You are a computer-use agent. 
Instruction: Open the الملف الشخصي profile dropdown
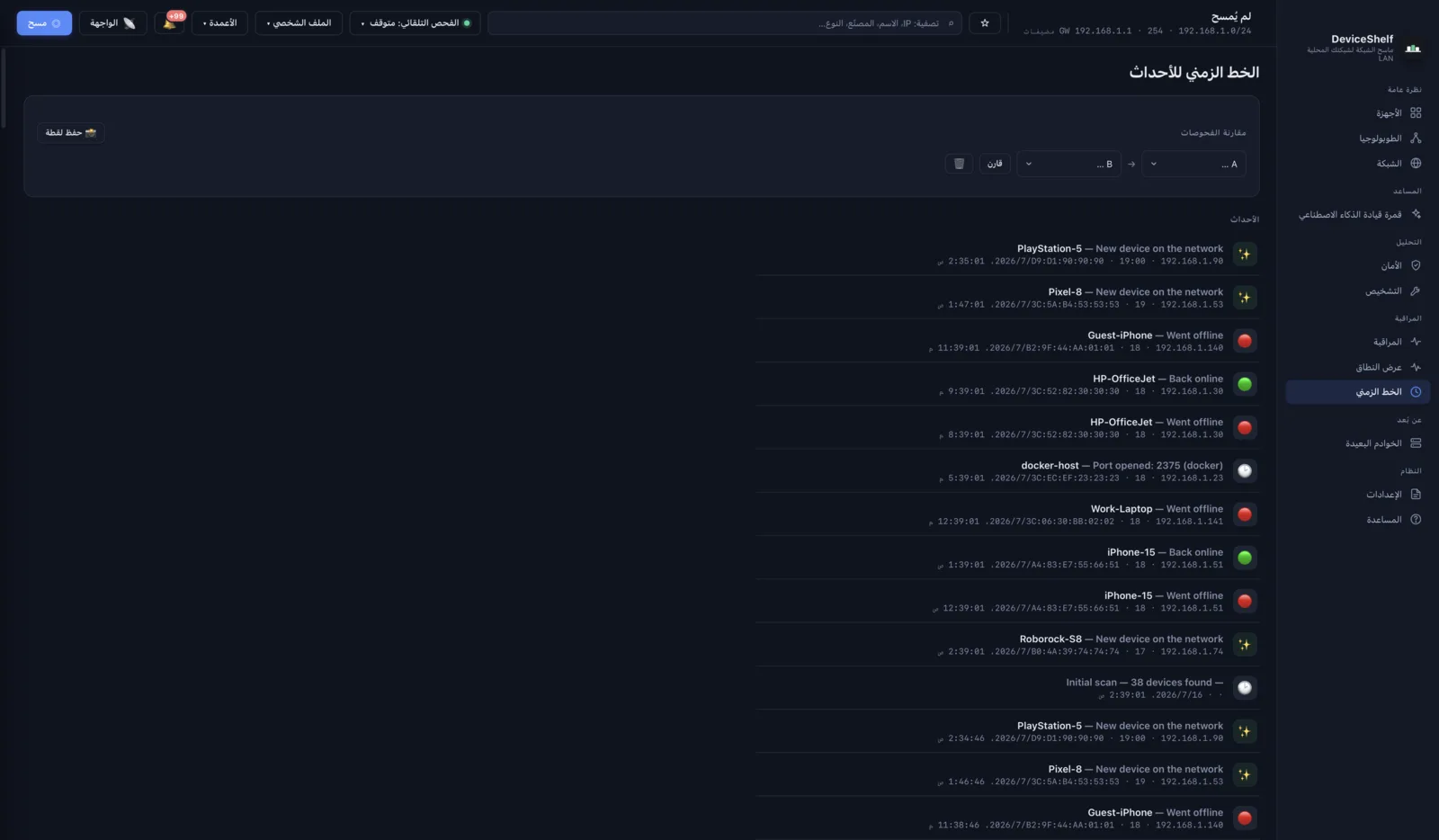click(x=299, y=22)
